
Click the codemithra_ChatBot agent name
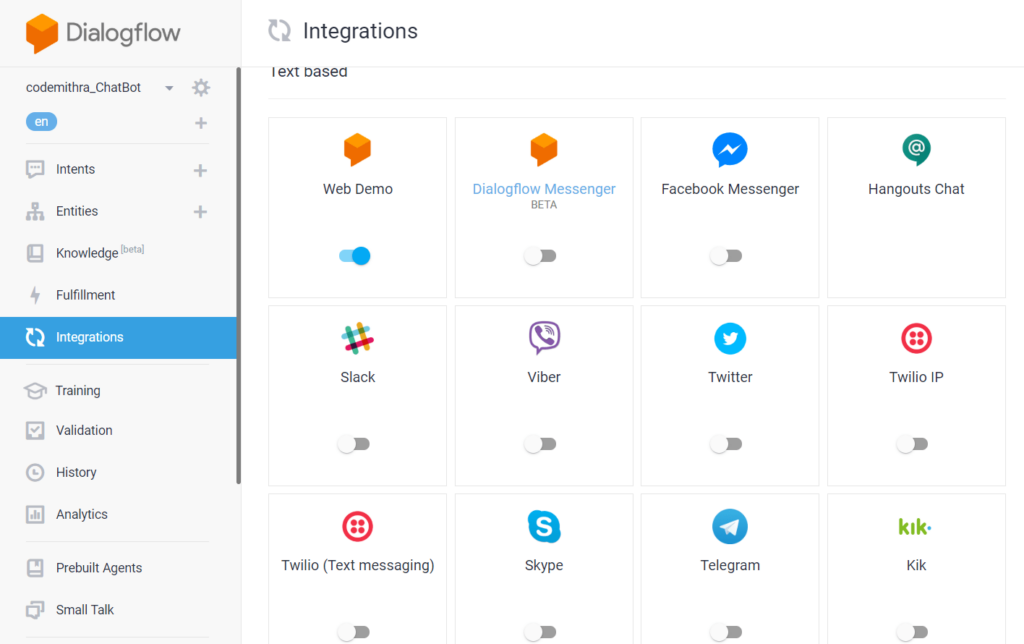(x=84, y=88)
